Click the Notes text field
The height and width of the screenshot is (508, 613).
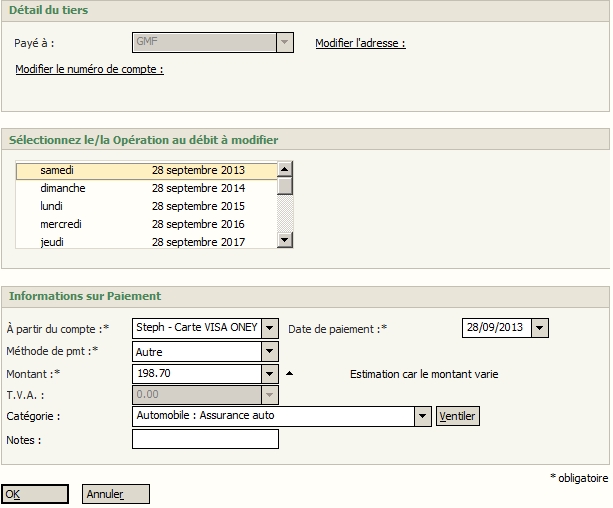coord(205,439)
